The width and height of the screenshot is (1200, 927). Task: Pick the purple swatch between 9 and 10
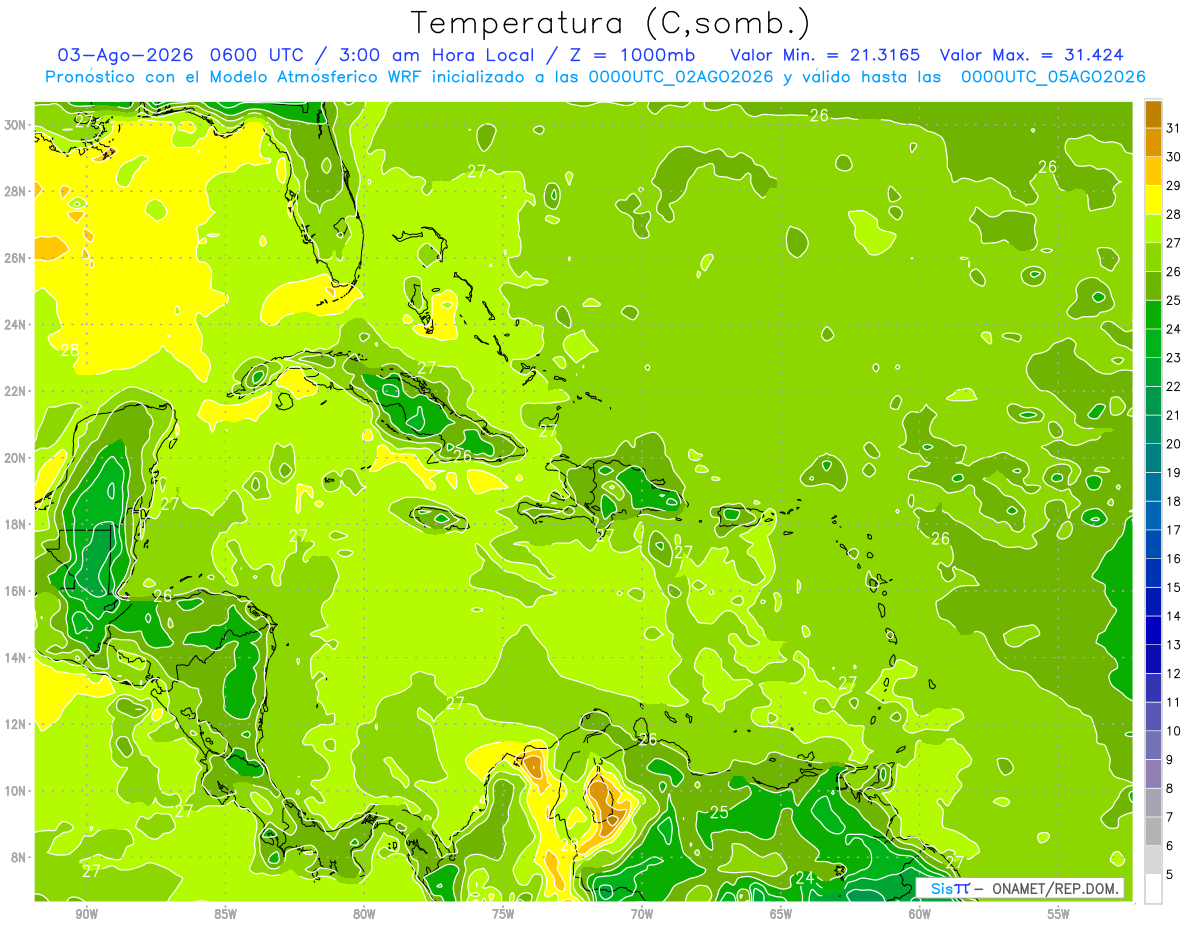(1153, 745)
